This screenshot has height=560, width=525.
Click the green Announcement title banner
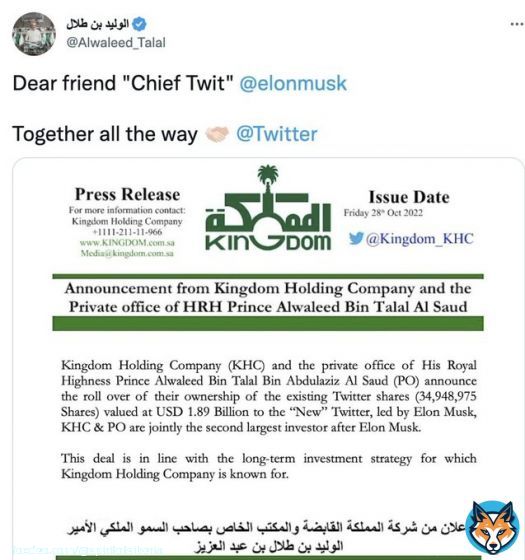click(x=268, y=302)
